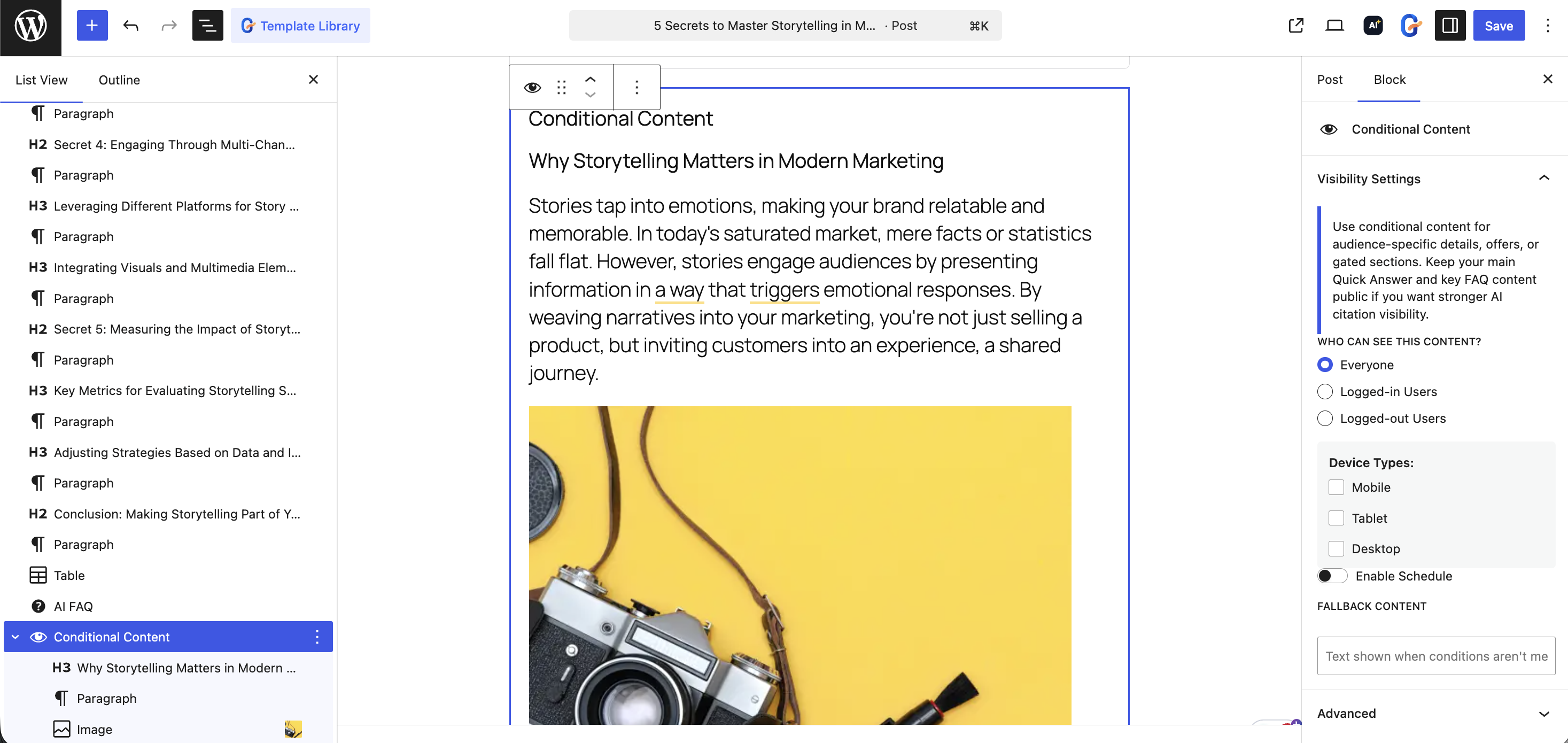The height and width of the screenshot is (743, 1568).
Task: Toggle the document overview list icon
Action: pyautogui.click(x=207, y=26)
